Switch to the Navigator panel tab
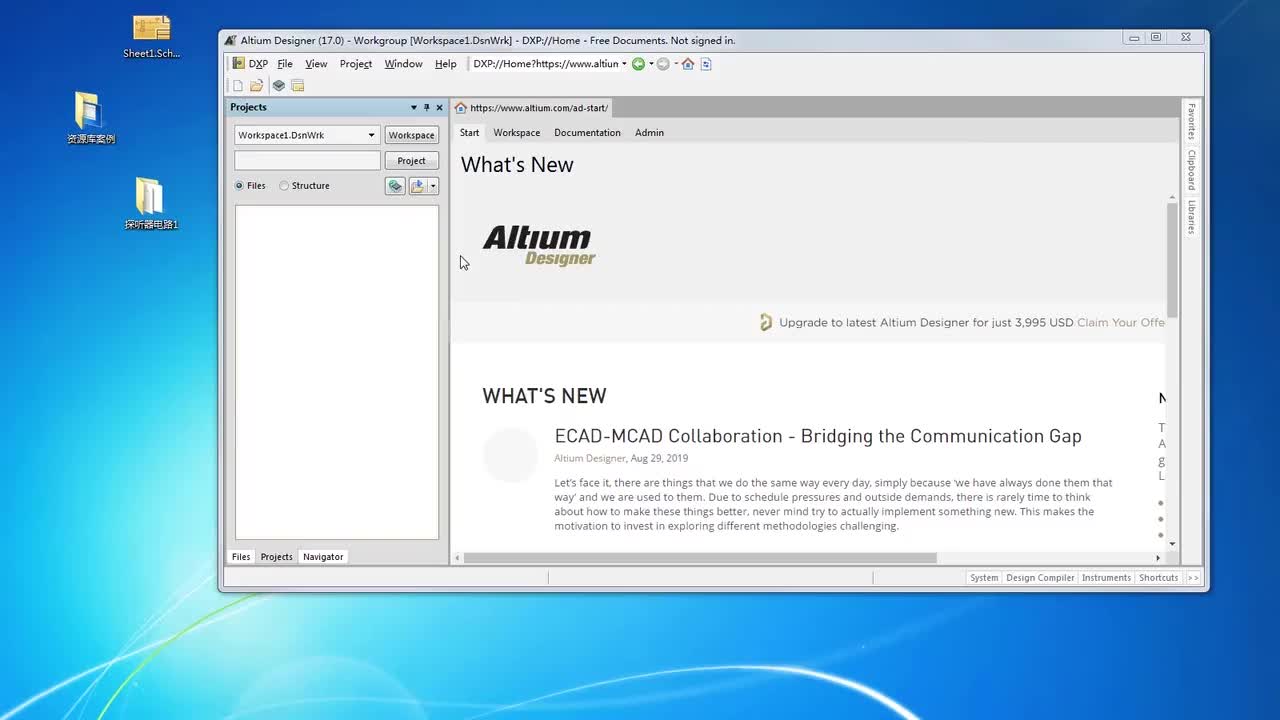The image size is (1280, 720). (x=323, y=557)
